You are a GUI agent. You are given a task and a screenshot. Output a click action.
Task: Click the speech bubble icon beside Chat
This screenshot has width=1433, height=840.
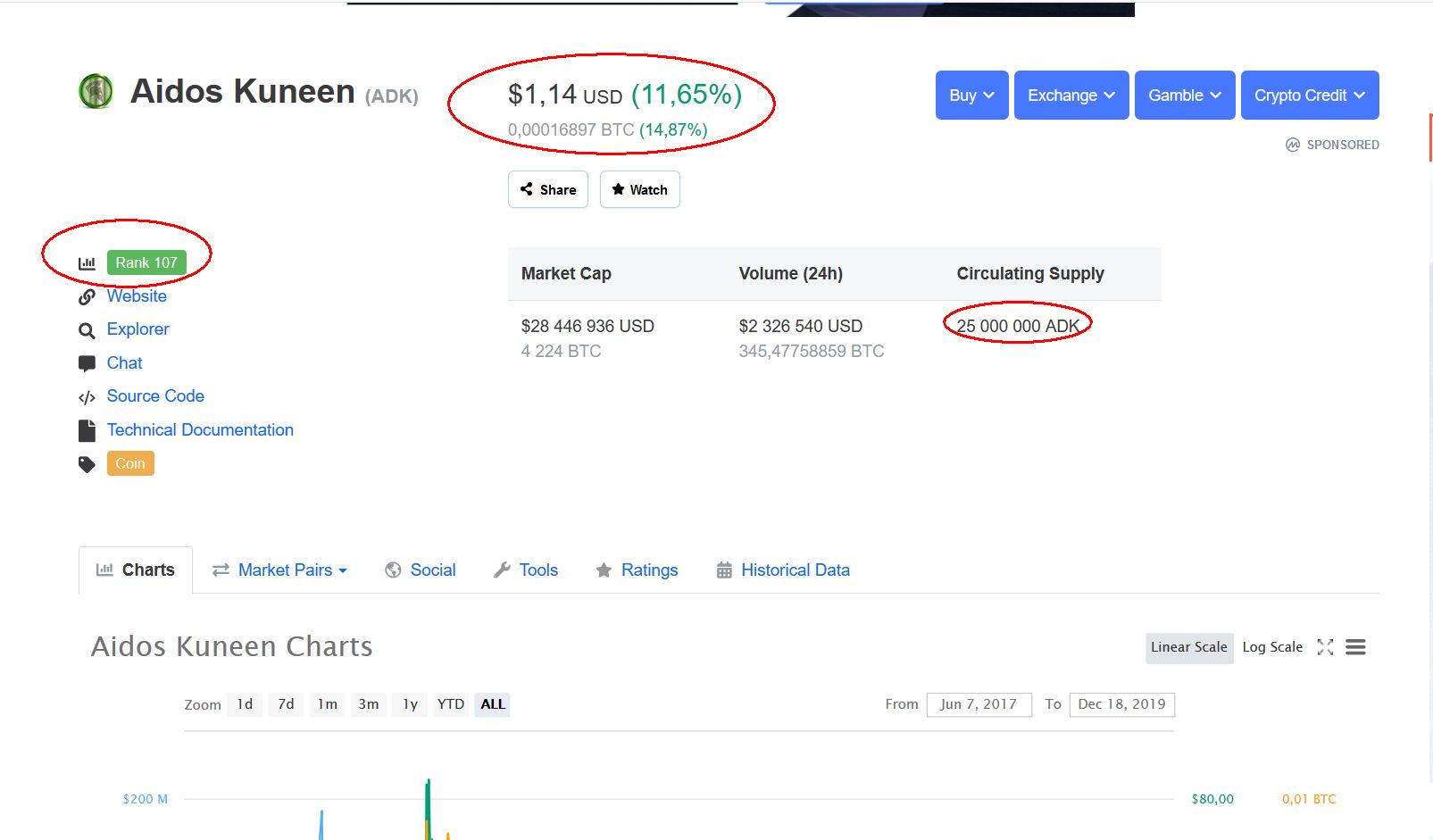pyautogui.click(x=87, y=363)
